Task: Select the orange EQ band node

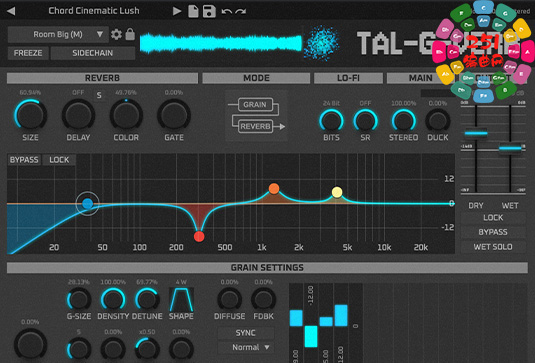Action: [x=274, y=189]
